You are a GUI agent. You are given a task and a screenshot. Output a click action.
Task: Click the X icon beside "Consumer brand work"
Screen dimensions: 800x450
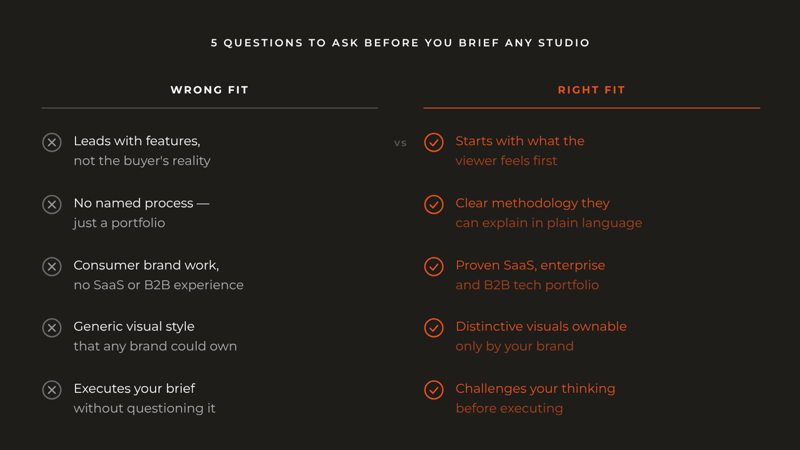coord(52,266)
